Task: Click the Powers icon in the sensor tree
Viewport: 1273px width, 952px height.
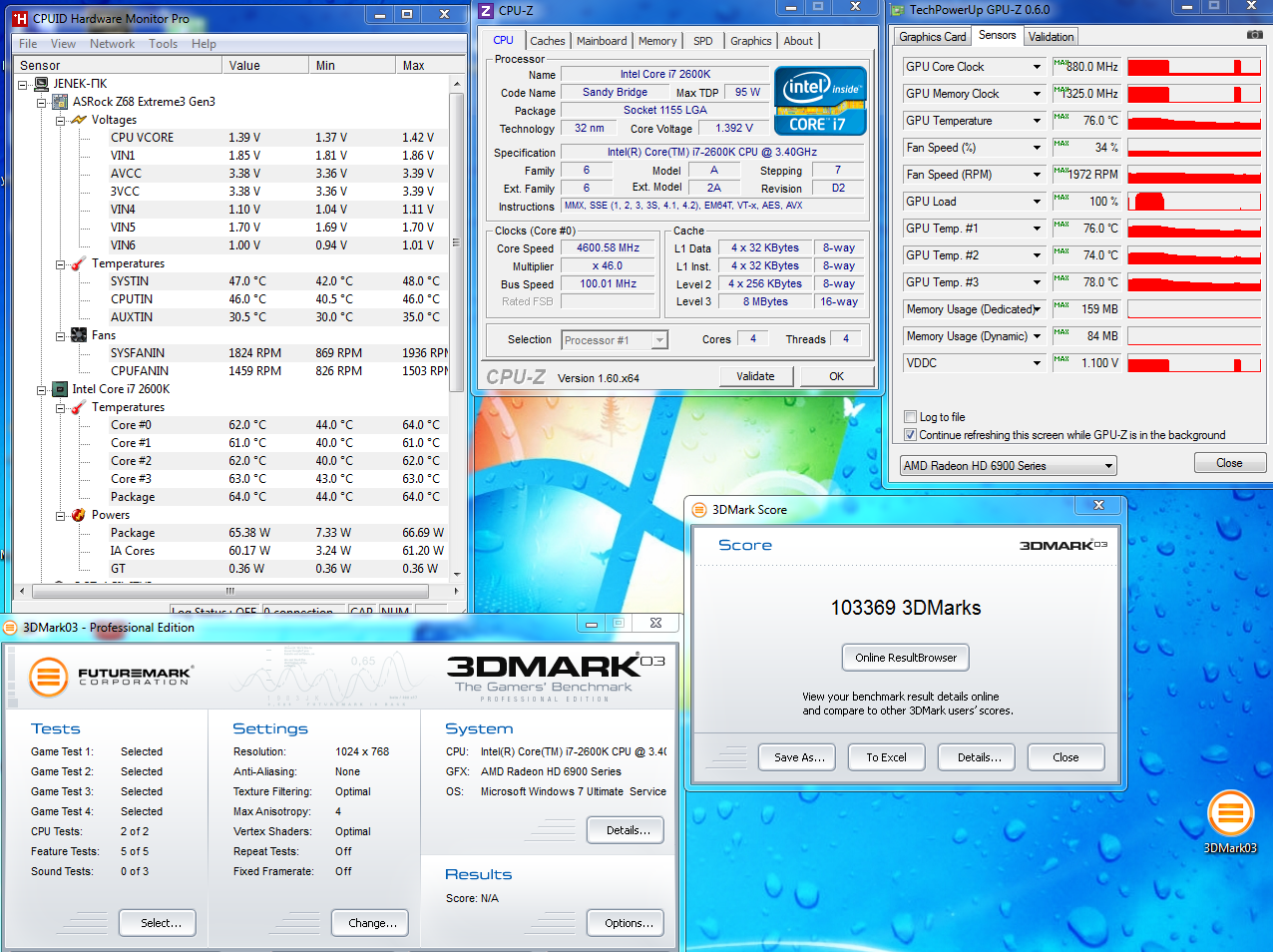Action: point(79,515)
